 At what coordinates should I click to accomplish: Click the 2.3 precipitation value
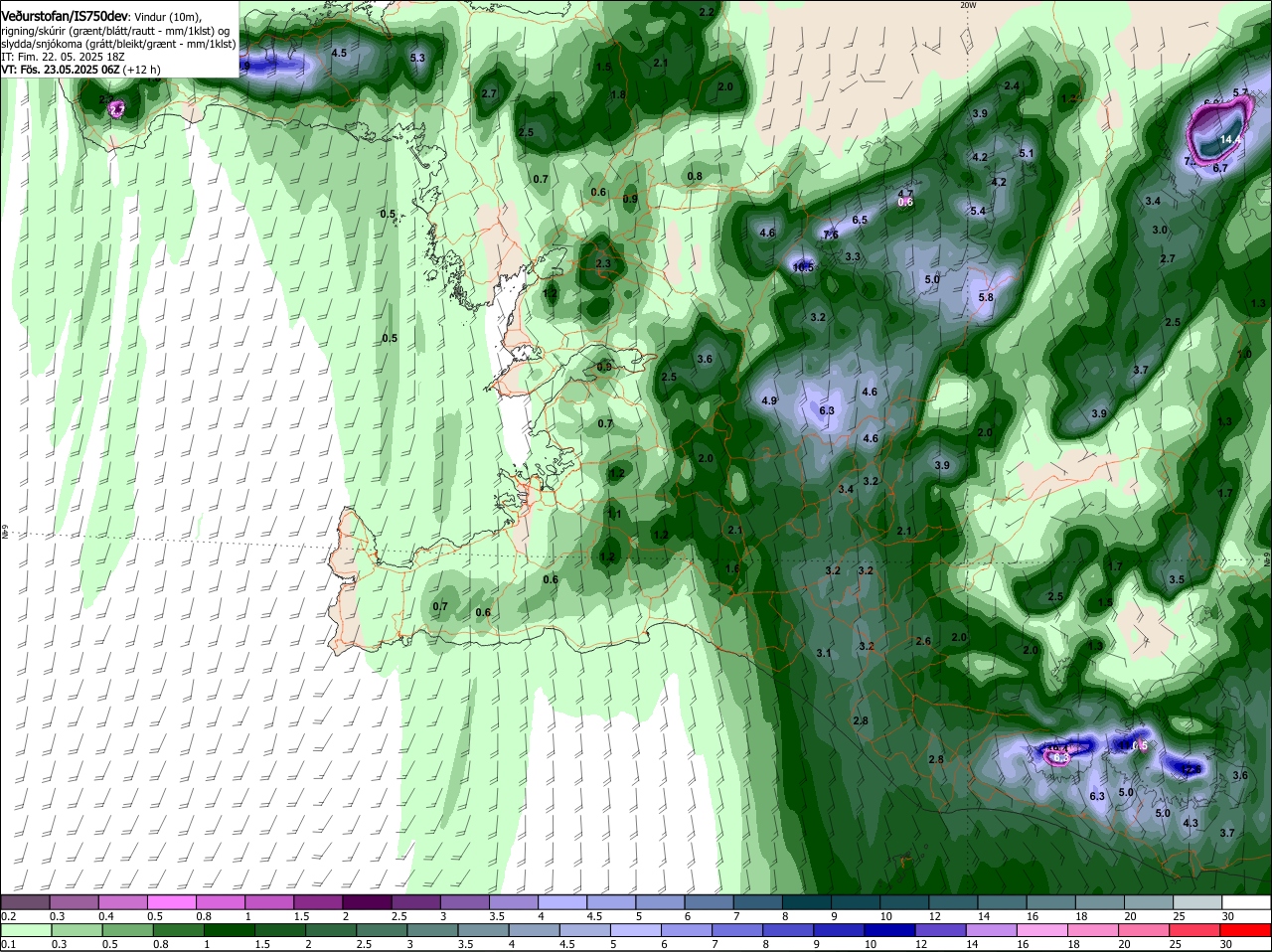coord(603,263)
